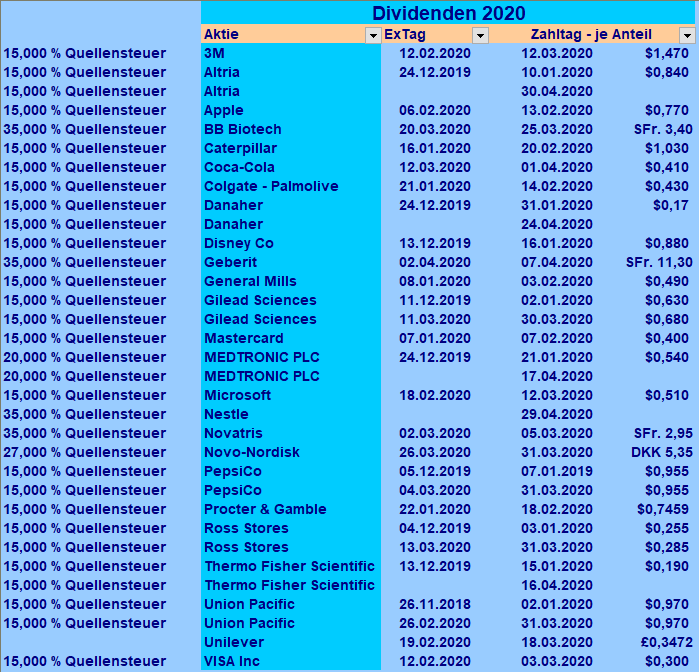Click the $0,510 Microsoft dividend amount
Image resolution: width=699 pixels, height=672 pixels.
(x=667, y=396)
